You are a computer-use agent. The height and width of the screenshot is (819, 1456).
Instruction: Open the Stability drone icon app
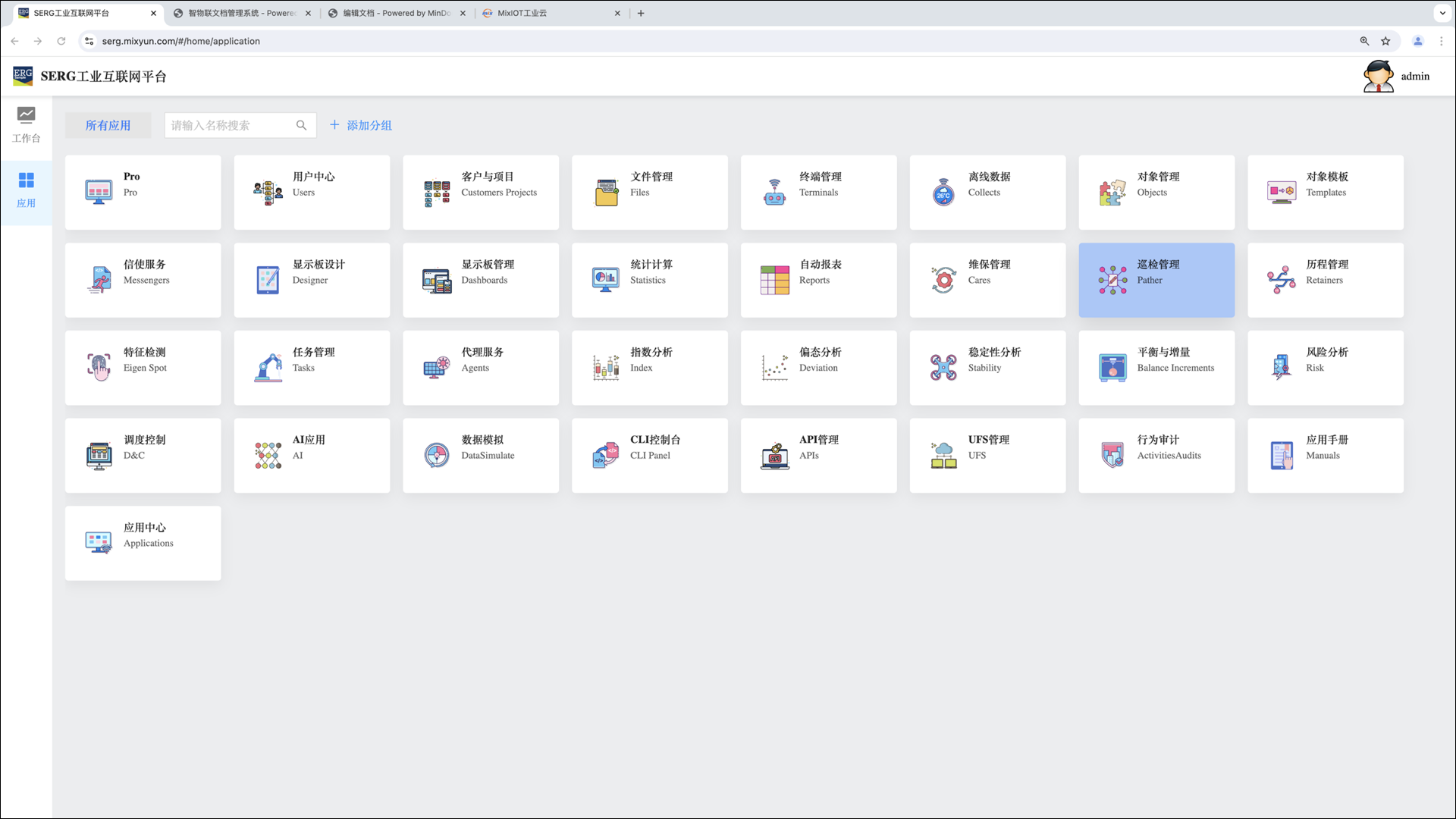point(943,368)
